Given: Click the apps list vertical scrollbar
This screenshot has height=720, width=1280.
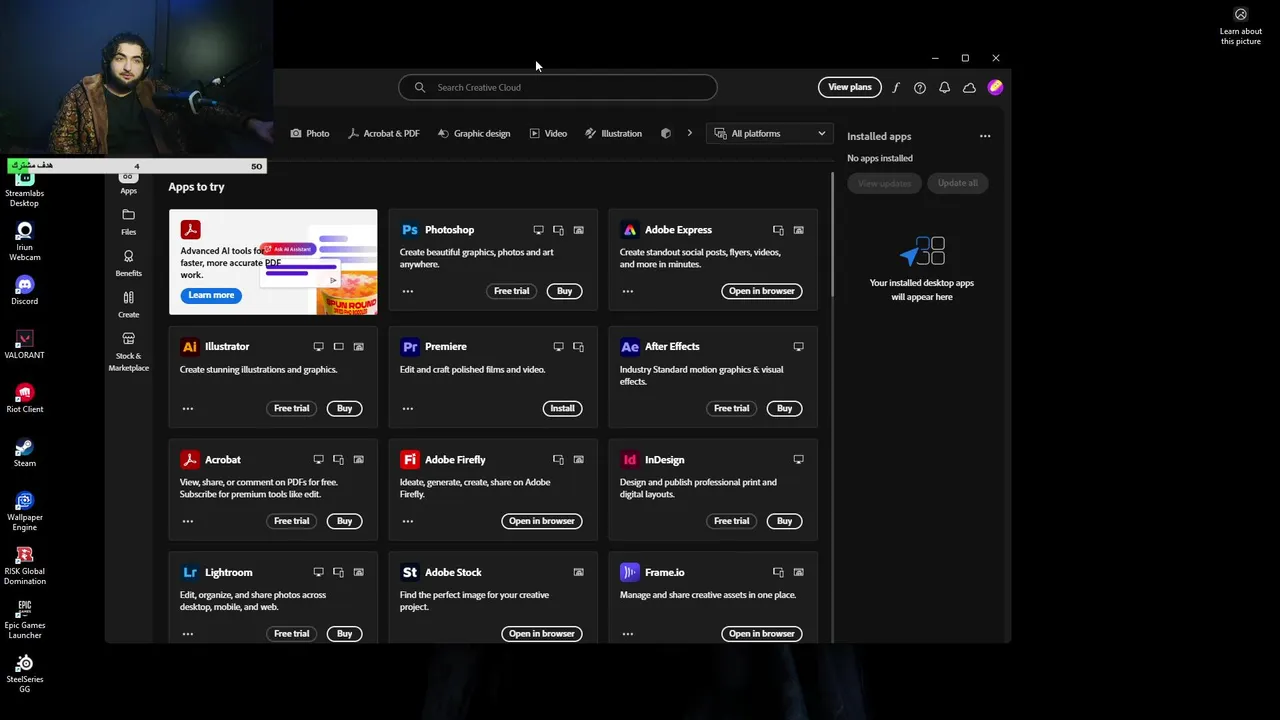Looking at the screenshot, I should tap(832, 235).
